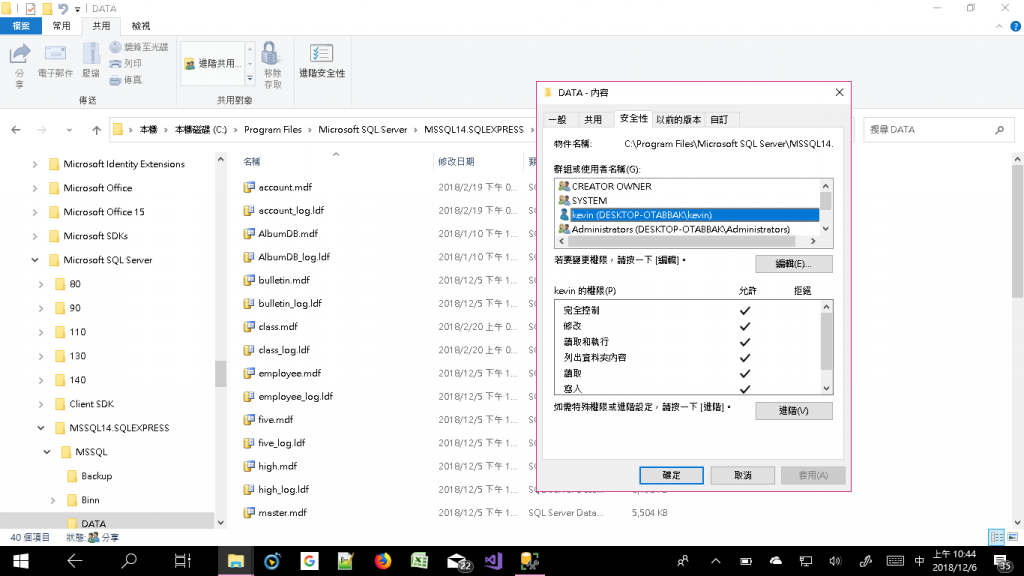Switch to large icons view button
Screen dimensions: 1024x576
[1013, 537]
